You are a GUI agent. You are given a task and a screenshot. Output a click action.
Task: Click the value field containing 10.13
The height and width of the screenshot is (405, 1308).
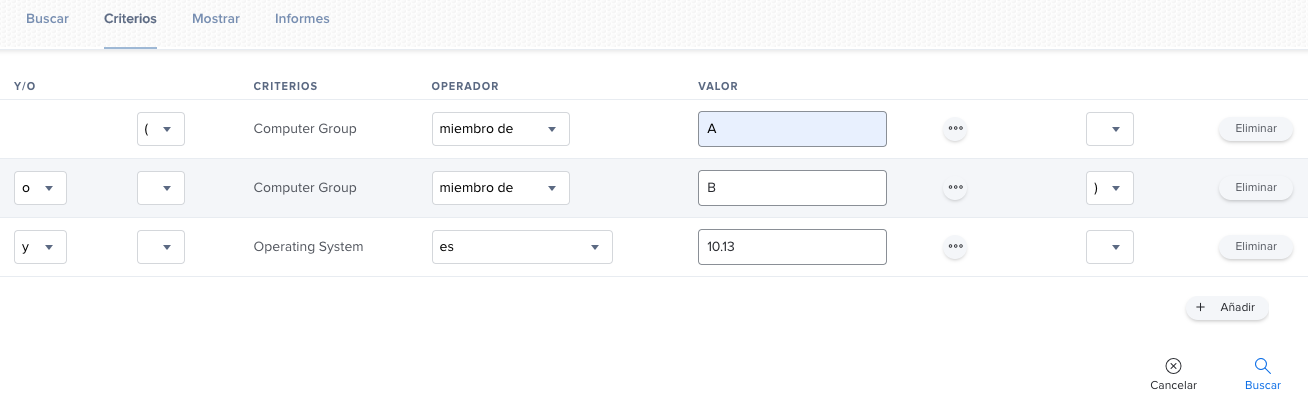click(x=792, y=247)
